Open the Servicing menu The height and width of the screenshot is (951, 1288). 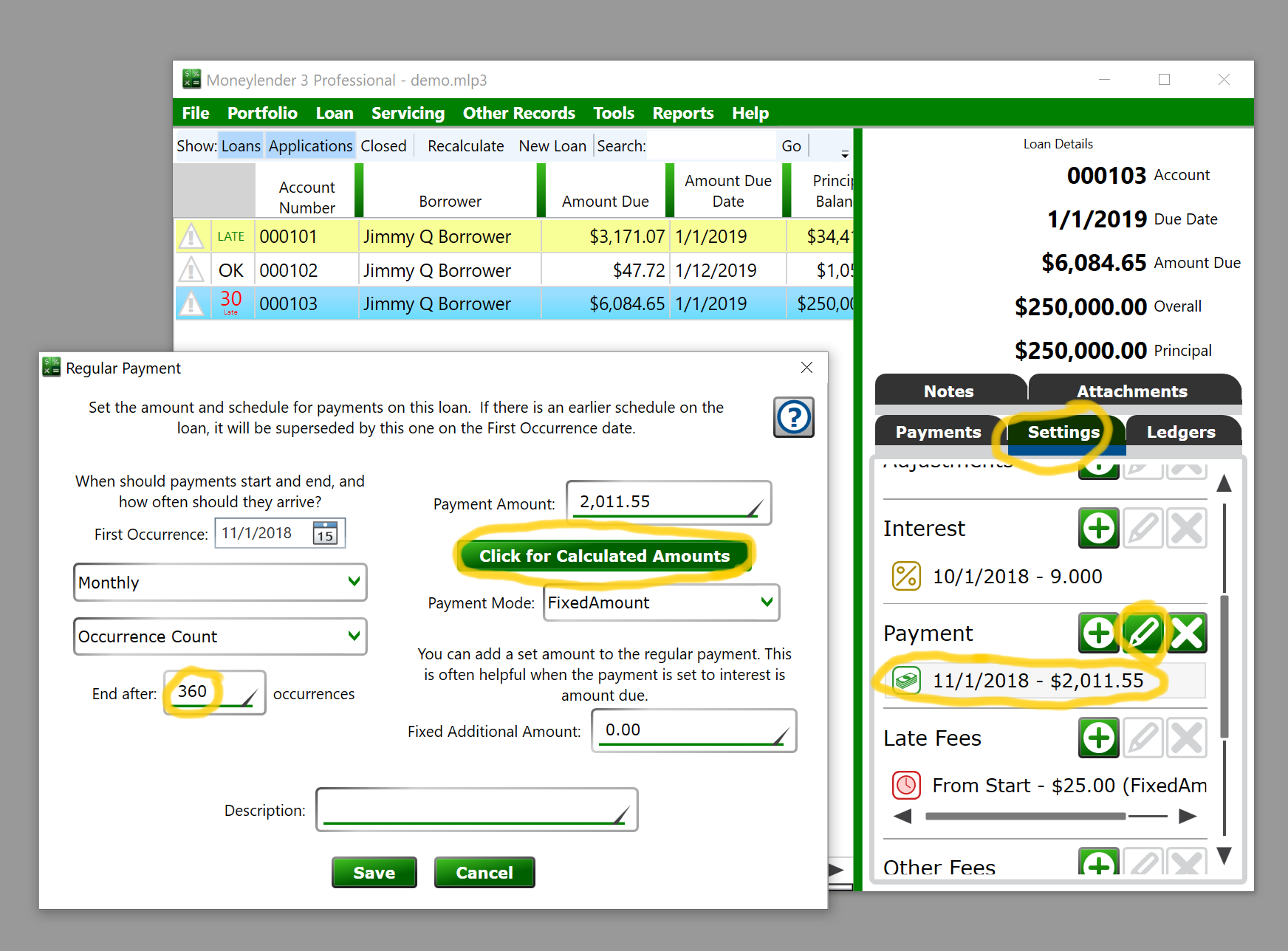408,113
